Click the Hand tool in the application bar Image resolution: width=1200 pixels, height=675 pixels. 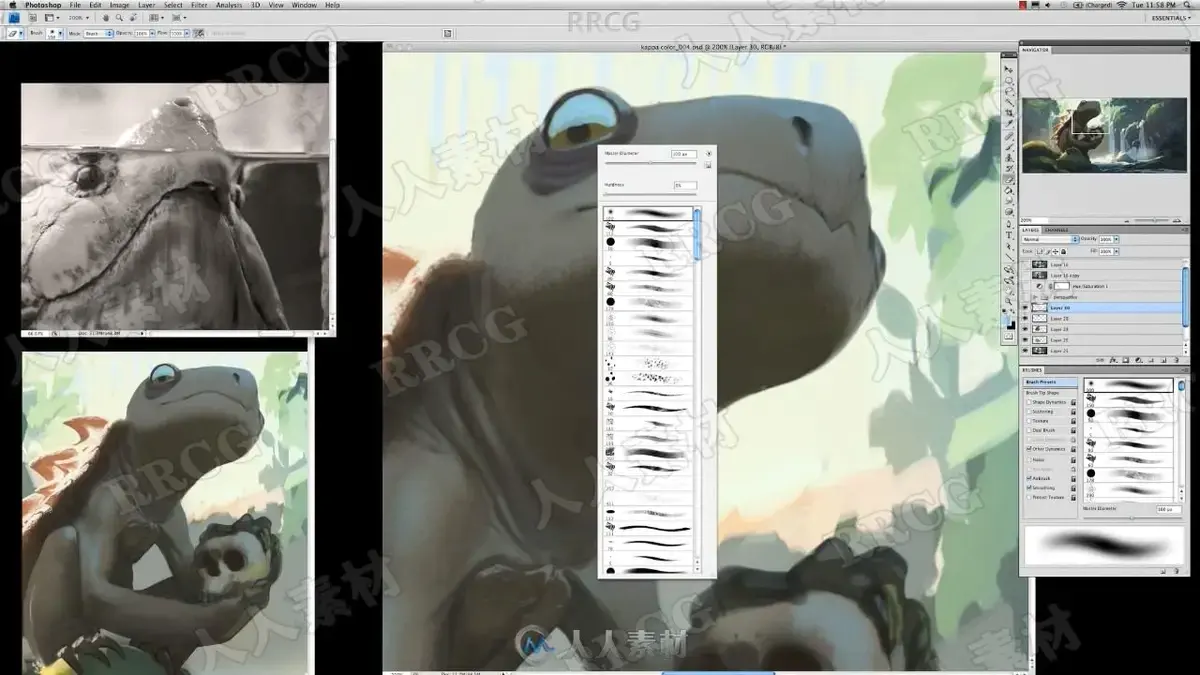click(106, 18)
